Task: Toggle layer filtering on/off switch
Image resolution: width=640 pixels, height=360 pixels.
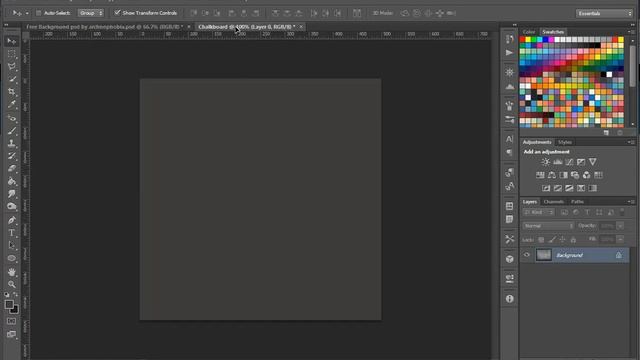Action: coord(622,212)
